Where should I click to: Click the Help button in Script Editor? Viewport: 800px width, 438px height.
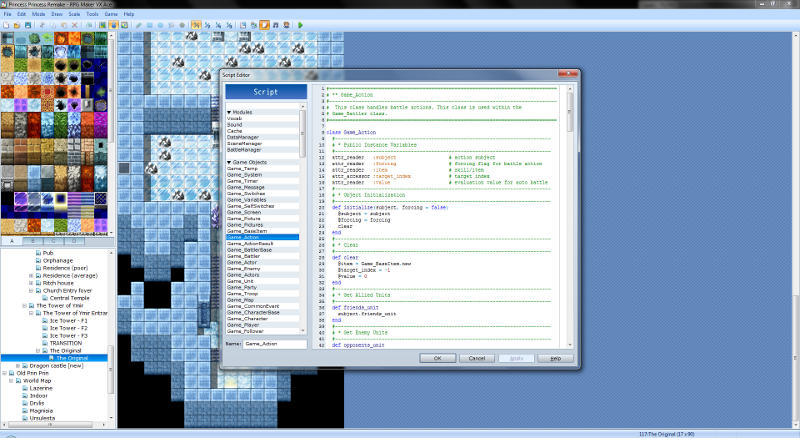(x=556, y=357)
